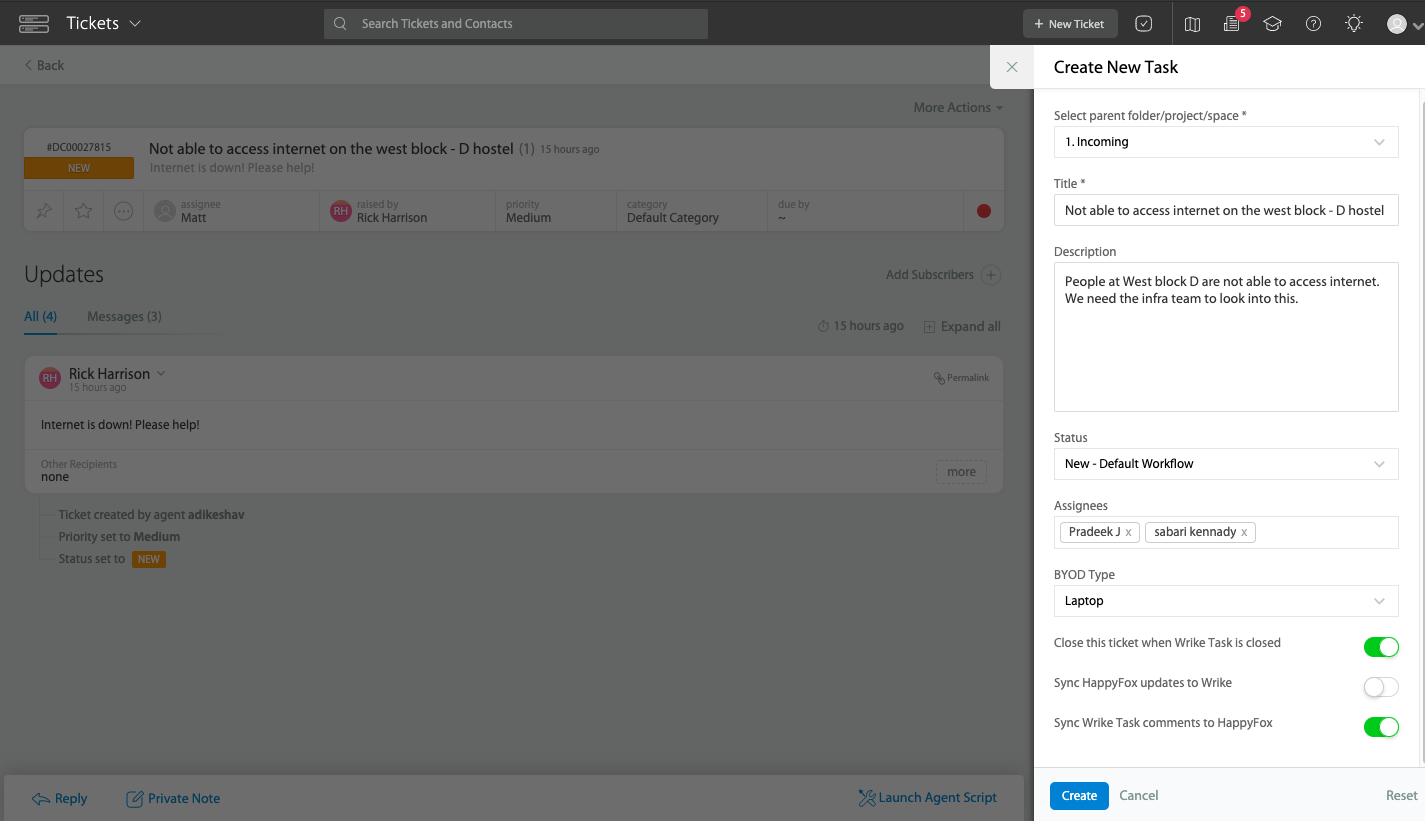Screen dimensions: 1425x821
Task: Enable Sync HappyFox updates to Wrike
Action: (1381, 687)
